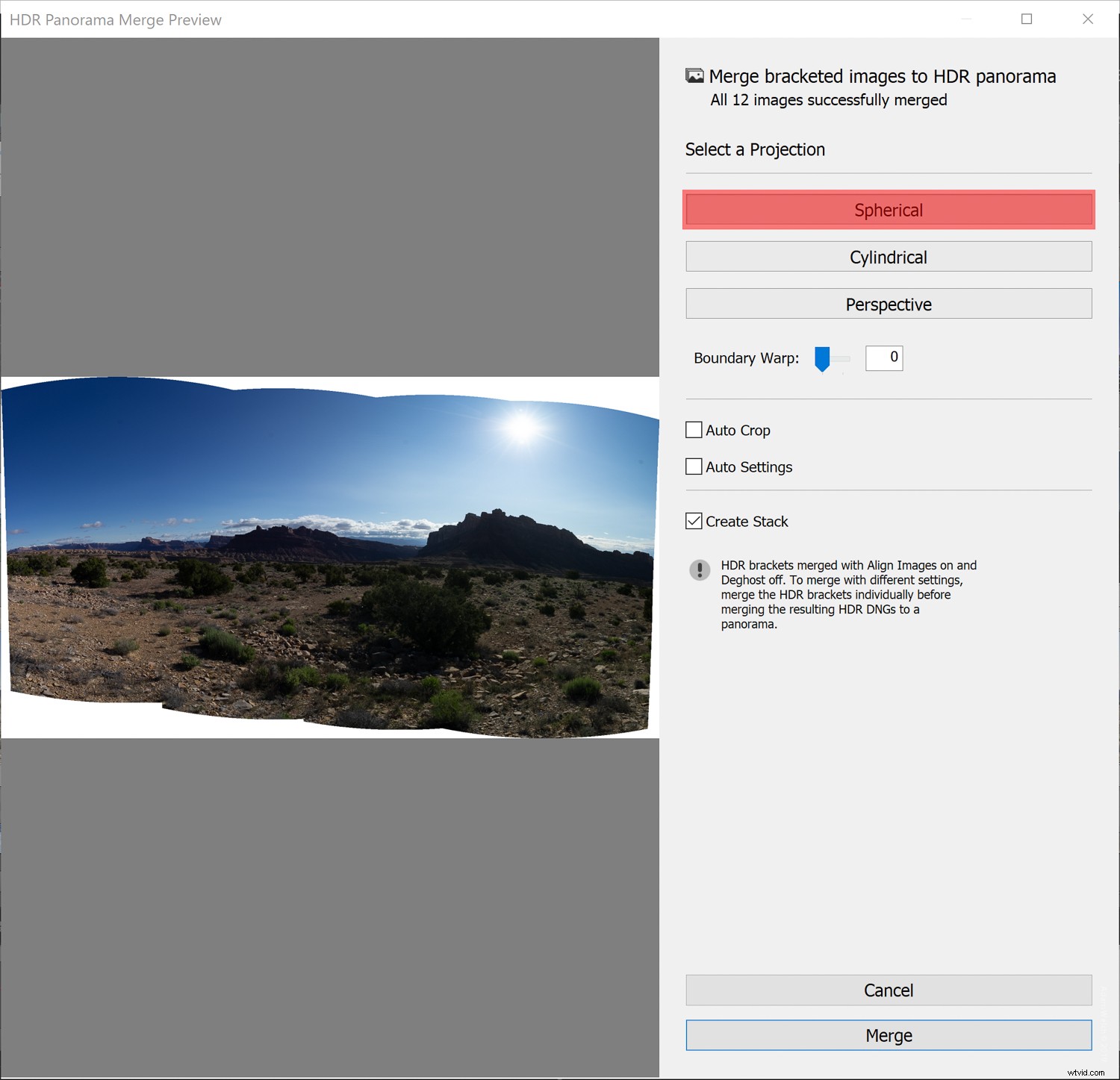
Task: Select the Spherical projection
Action: tap(888, 210)
